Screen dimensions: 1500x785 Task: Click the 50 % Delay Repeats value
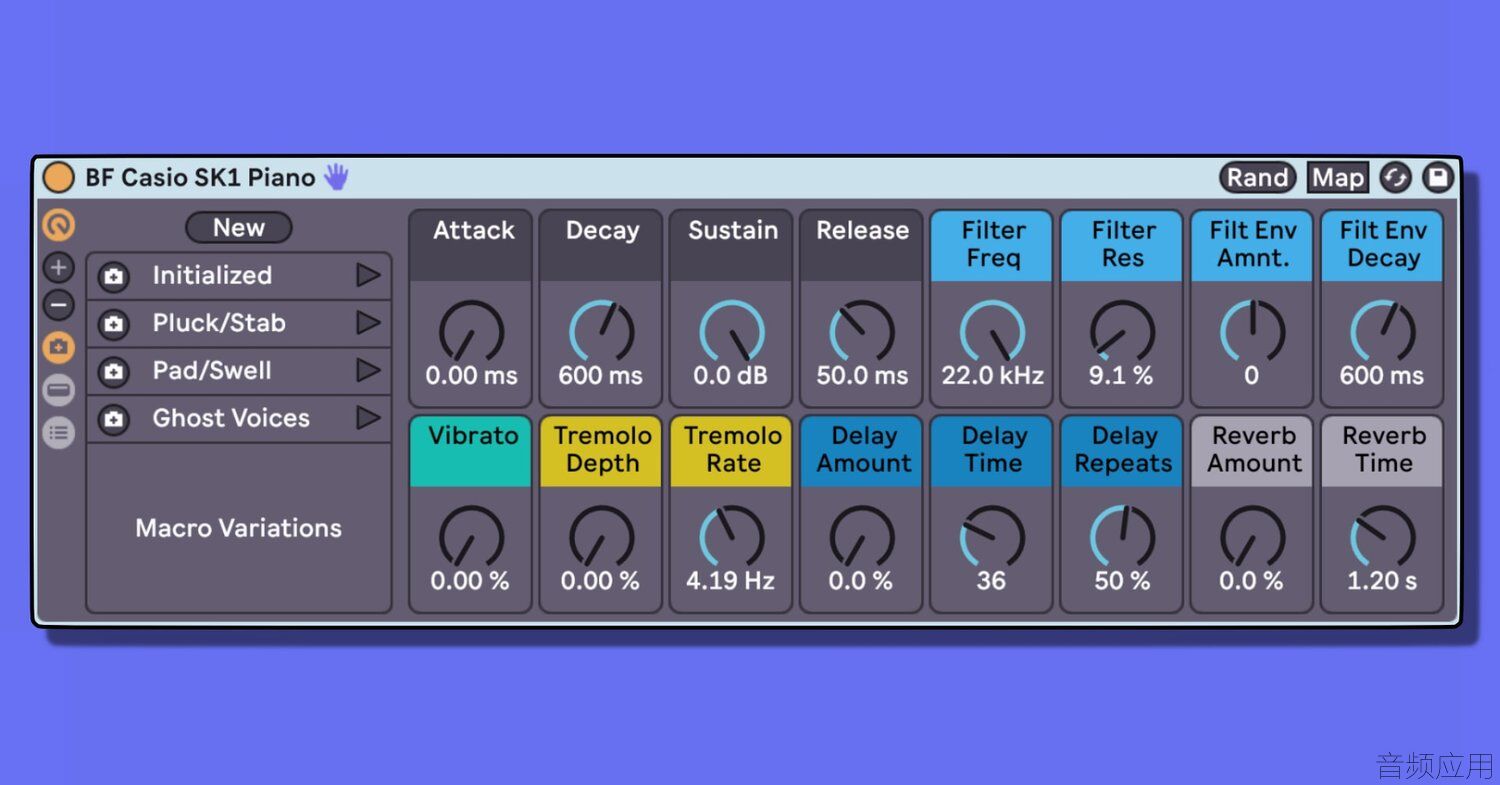coord(1122,581)
